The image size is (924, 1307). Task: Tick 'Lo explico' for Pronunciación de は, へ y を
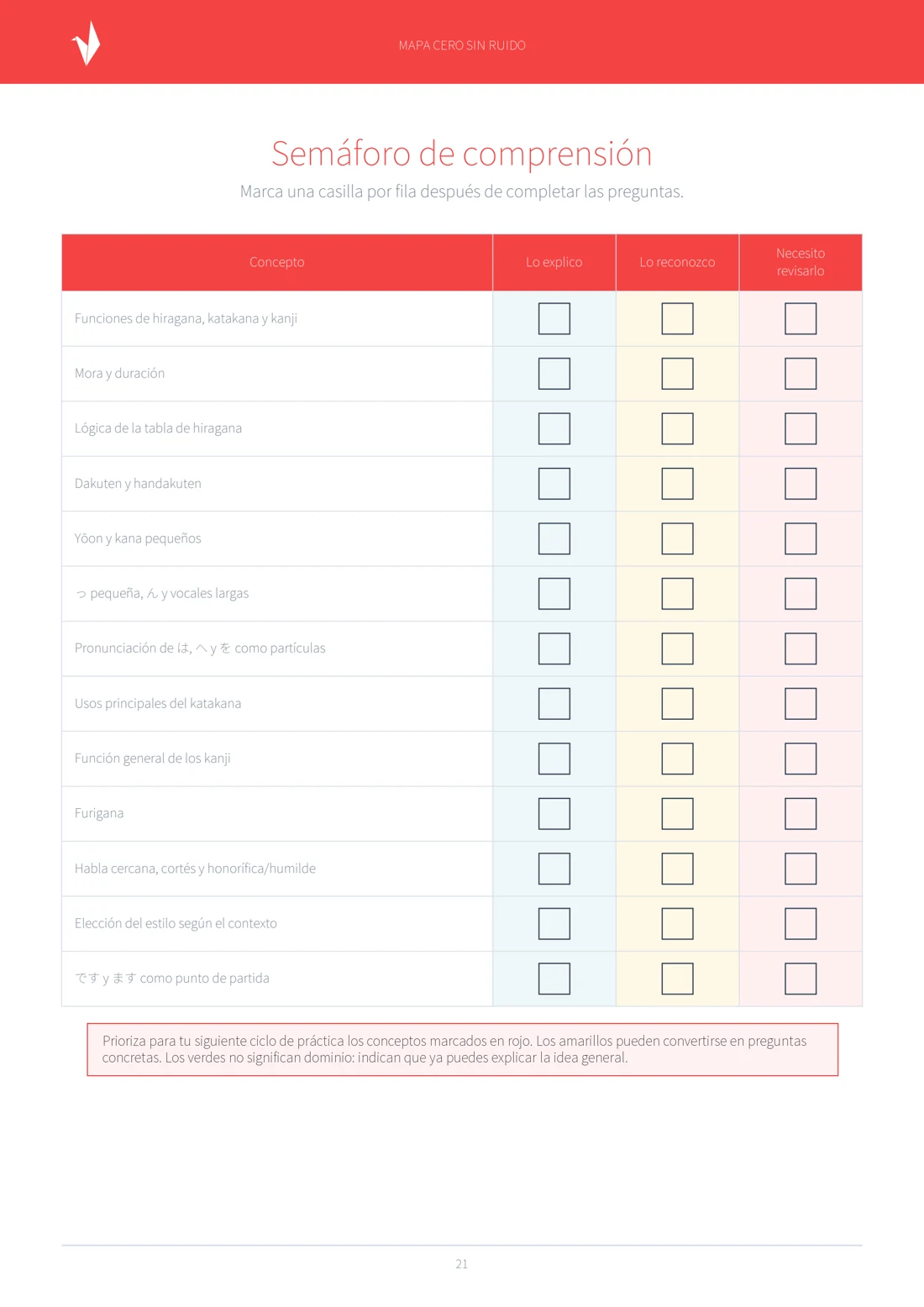(x=554, y=648)
